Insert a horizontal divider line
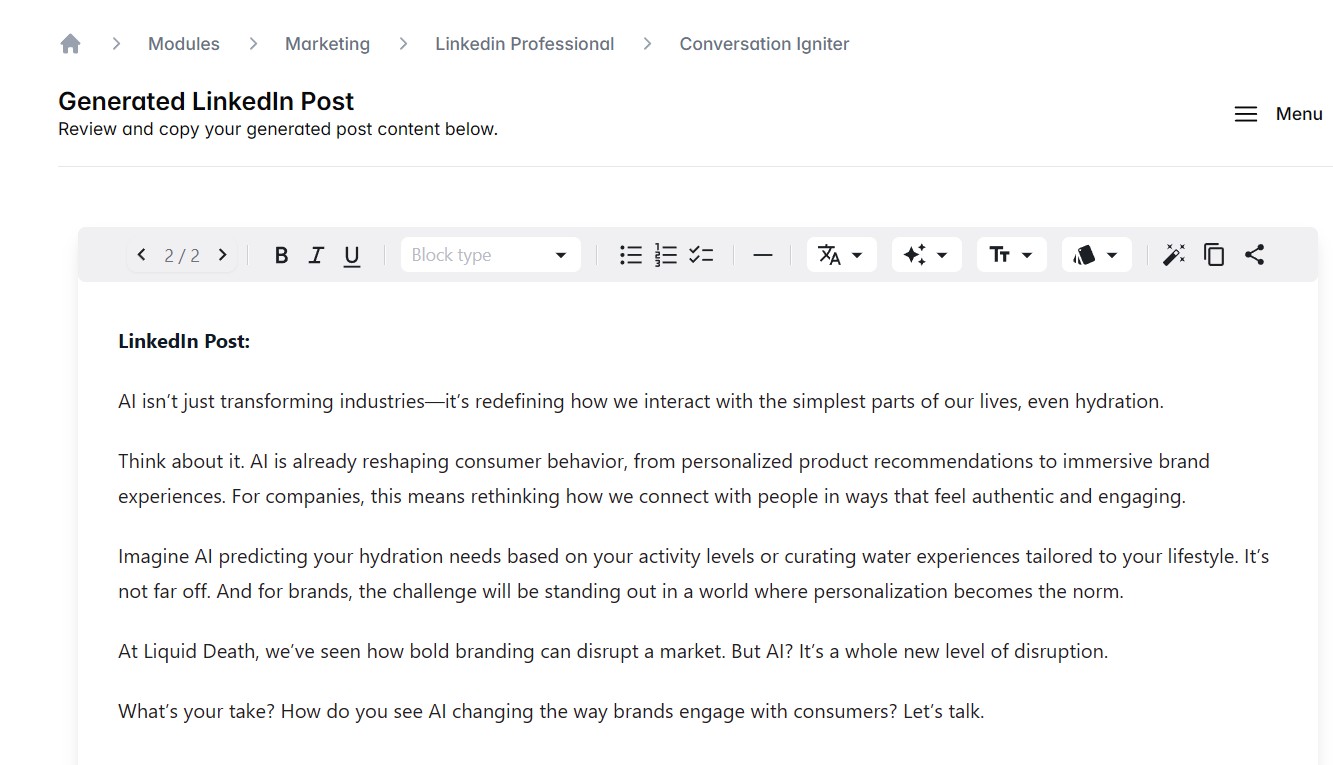 pyautogui.click(x=762, y=255)
